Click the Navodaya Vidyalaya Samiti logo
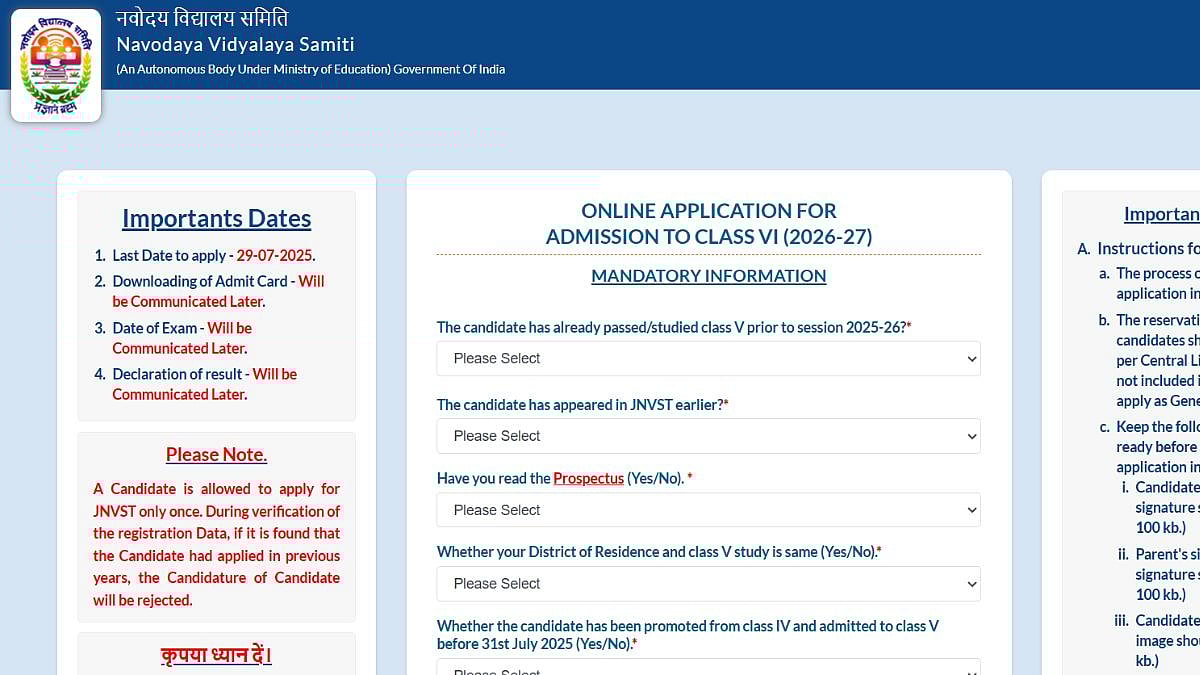 [x=56, y=65]
